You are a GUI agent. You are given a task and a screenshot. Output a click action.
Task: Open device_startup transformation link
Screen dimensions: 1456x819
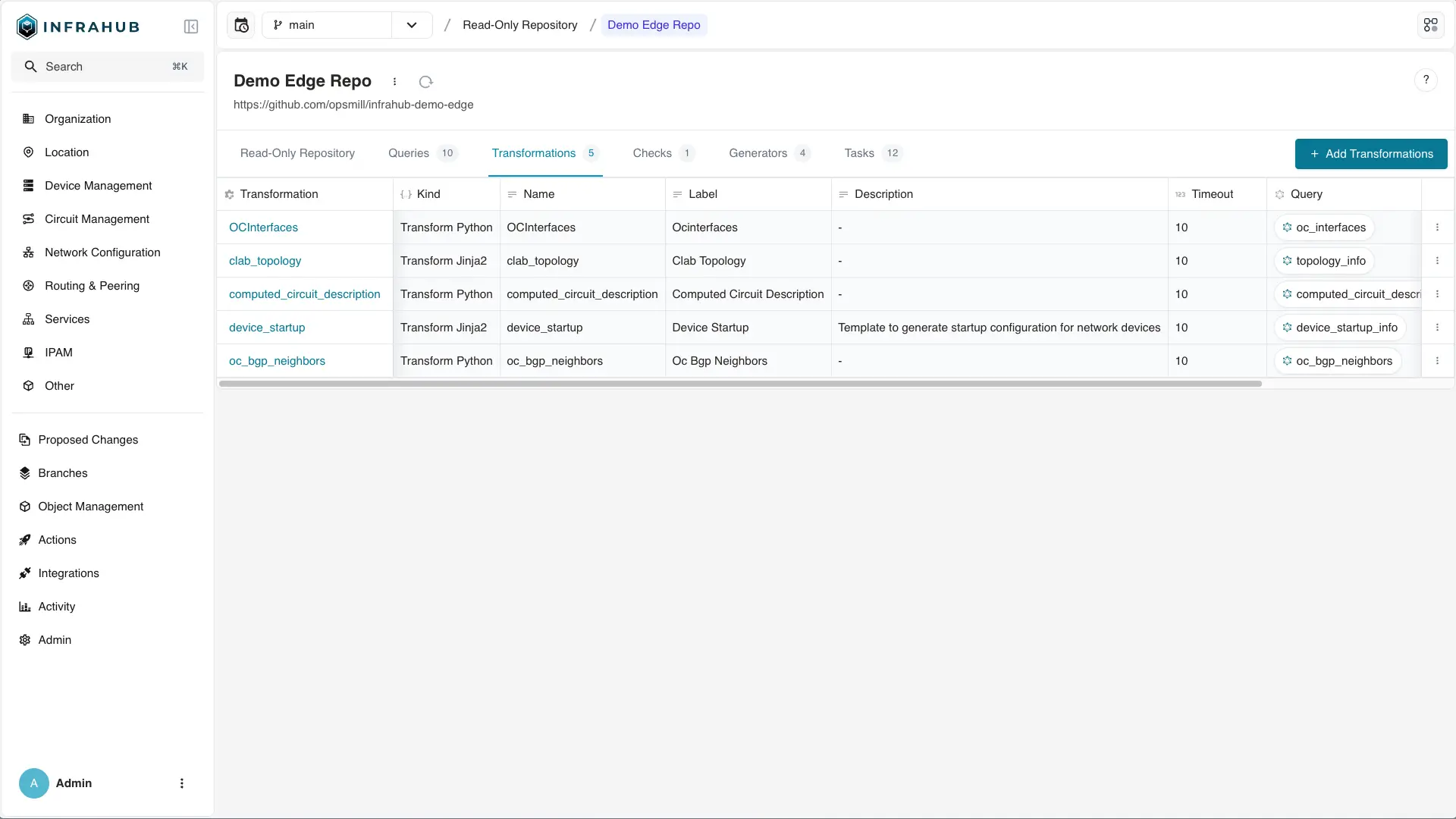267,328
